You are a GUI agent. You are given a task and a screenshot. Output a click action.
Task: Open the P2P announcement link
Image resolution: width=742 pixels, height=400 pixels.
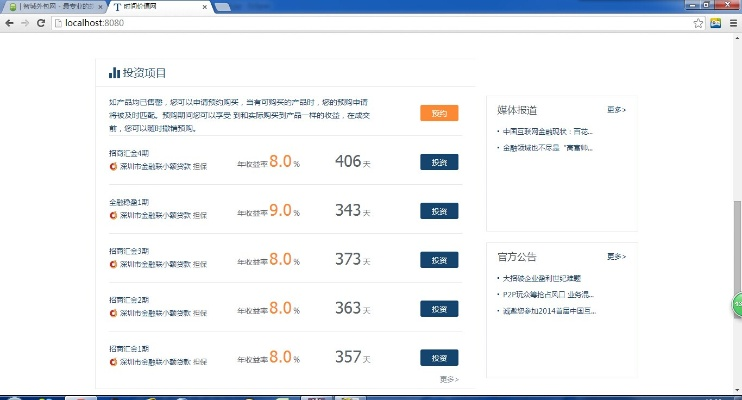[548, 294]
